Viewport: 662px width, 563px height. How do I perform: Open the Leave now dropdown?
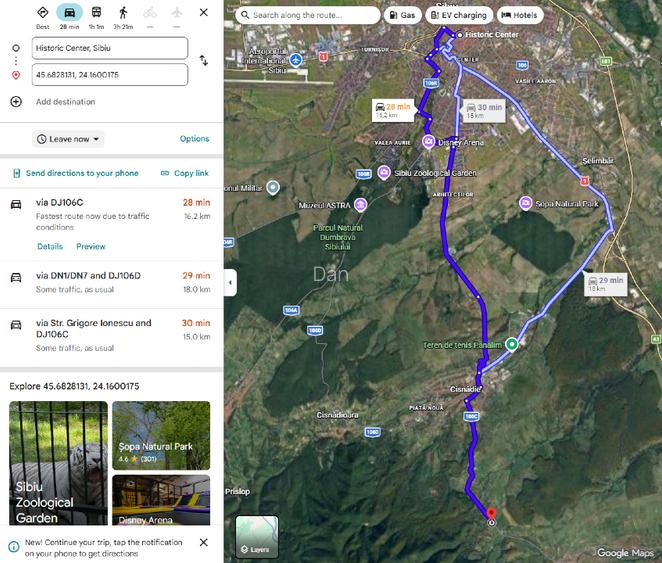coord(68,139)
